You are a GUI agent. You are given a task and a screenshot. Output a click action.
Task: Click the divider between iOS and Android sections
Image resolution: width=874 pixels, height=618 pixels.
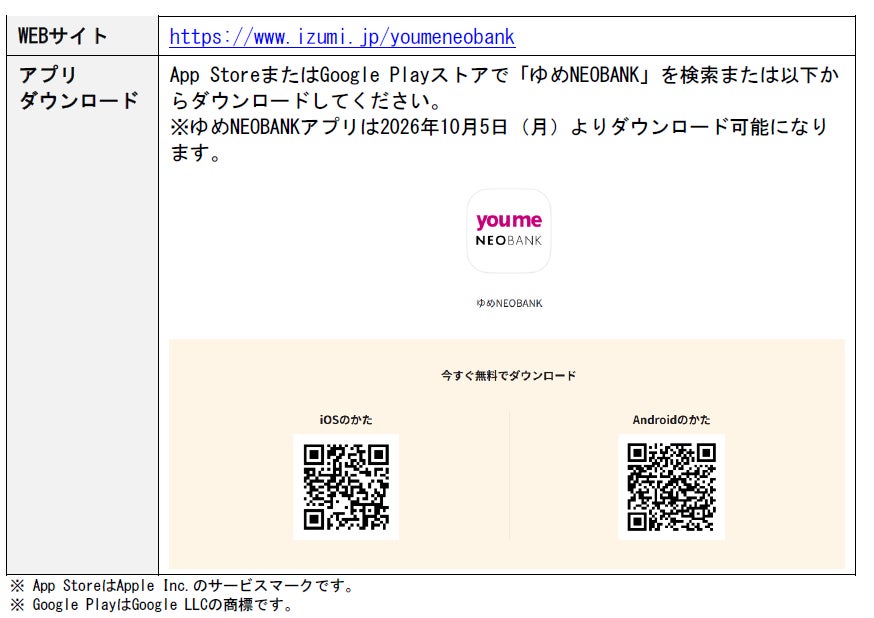pos(509,475)
